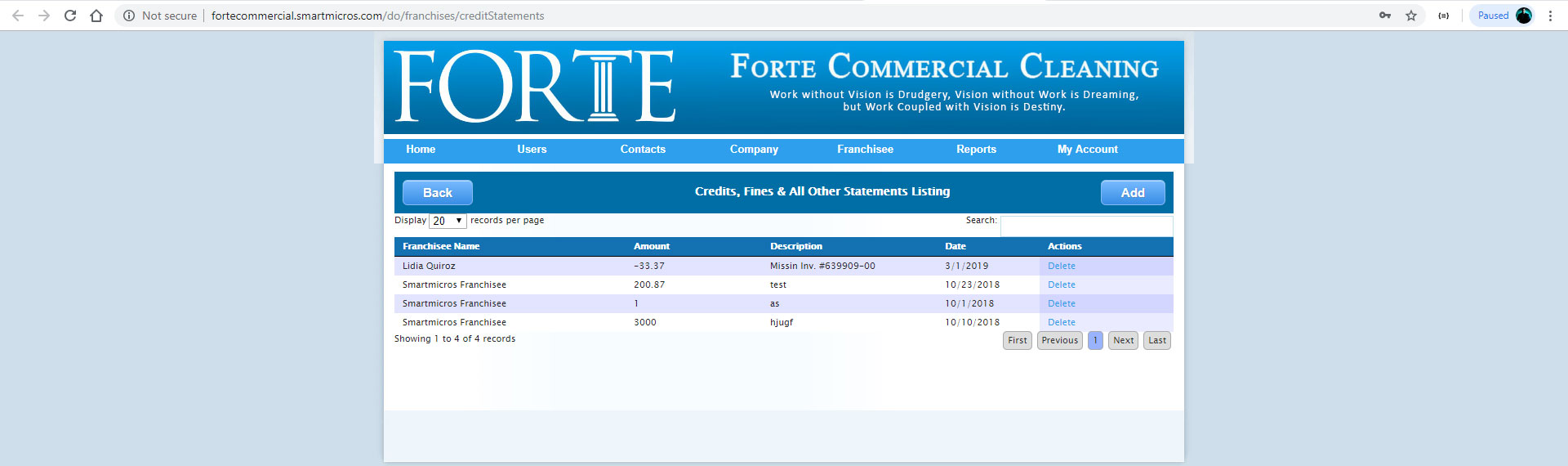Click Credits, Fines & All Other Statements title
Viewport: 1568px width, 466px height.
(822, 191)
